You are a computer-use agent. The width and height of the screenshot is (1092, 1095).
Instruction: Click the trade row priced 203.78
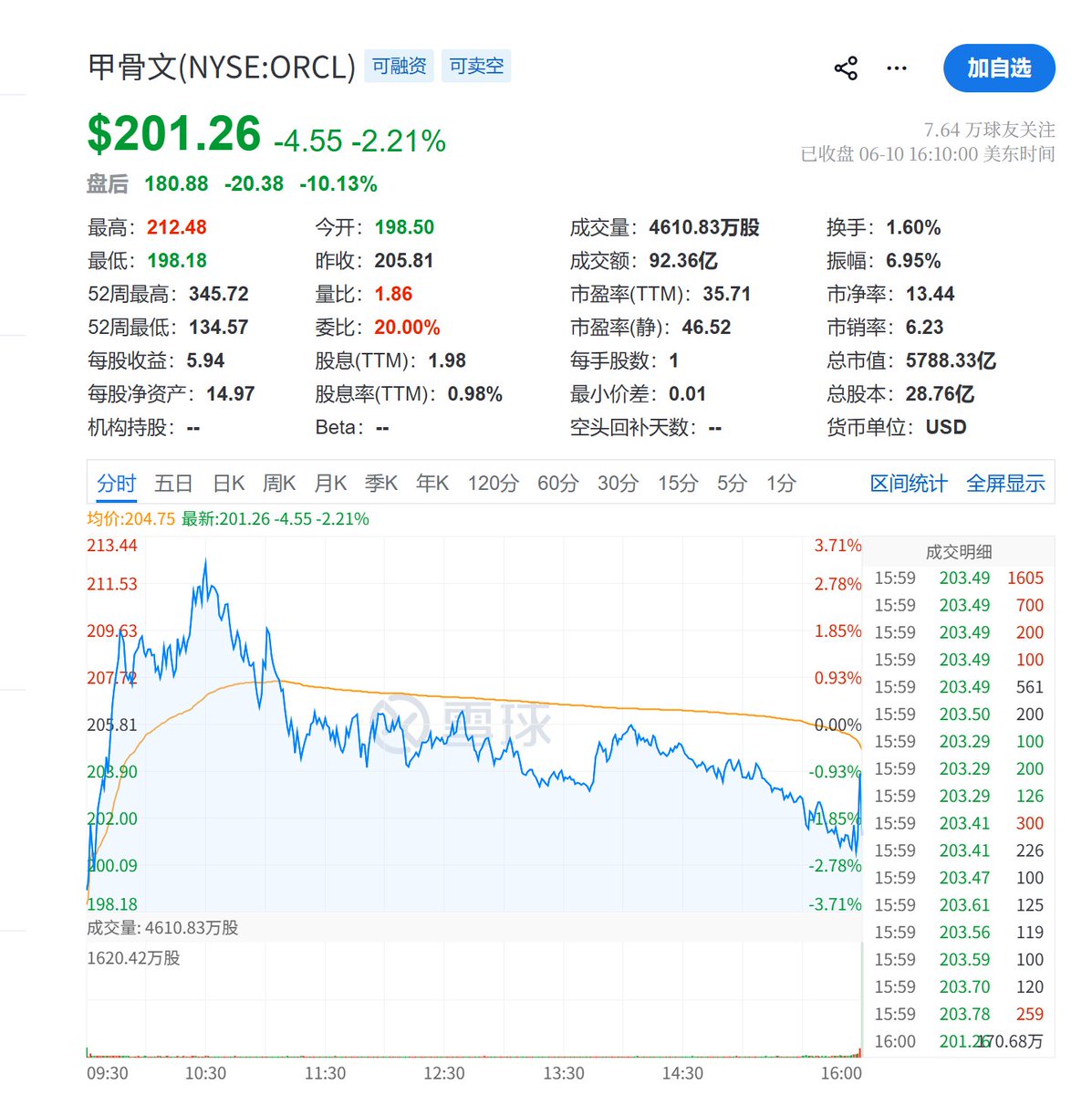959,1014
